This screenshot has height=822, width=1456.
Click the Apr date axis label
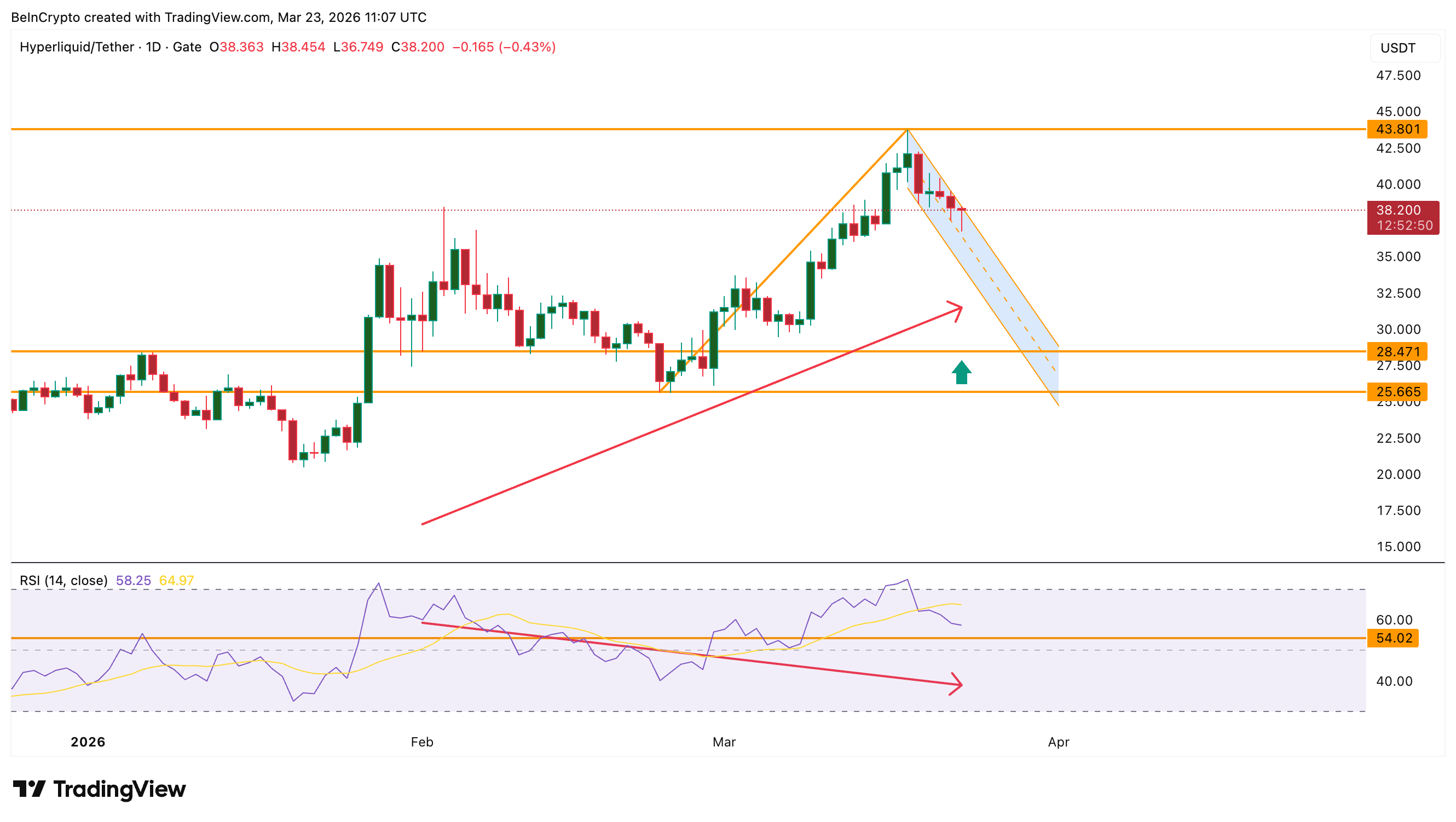tap(1058, 742)
